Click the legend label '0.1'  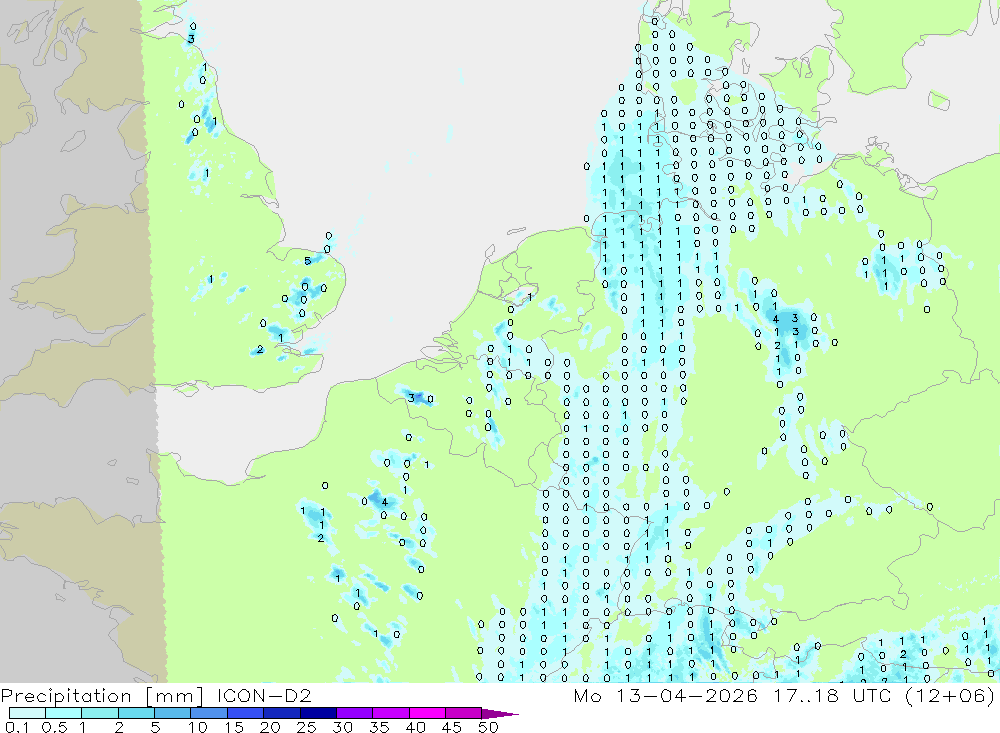pos(17,727)
